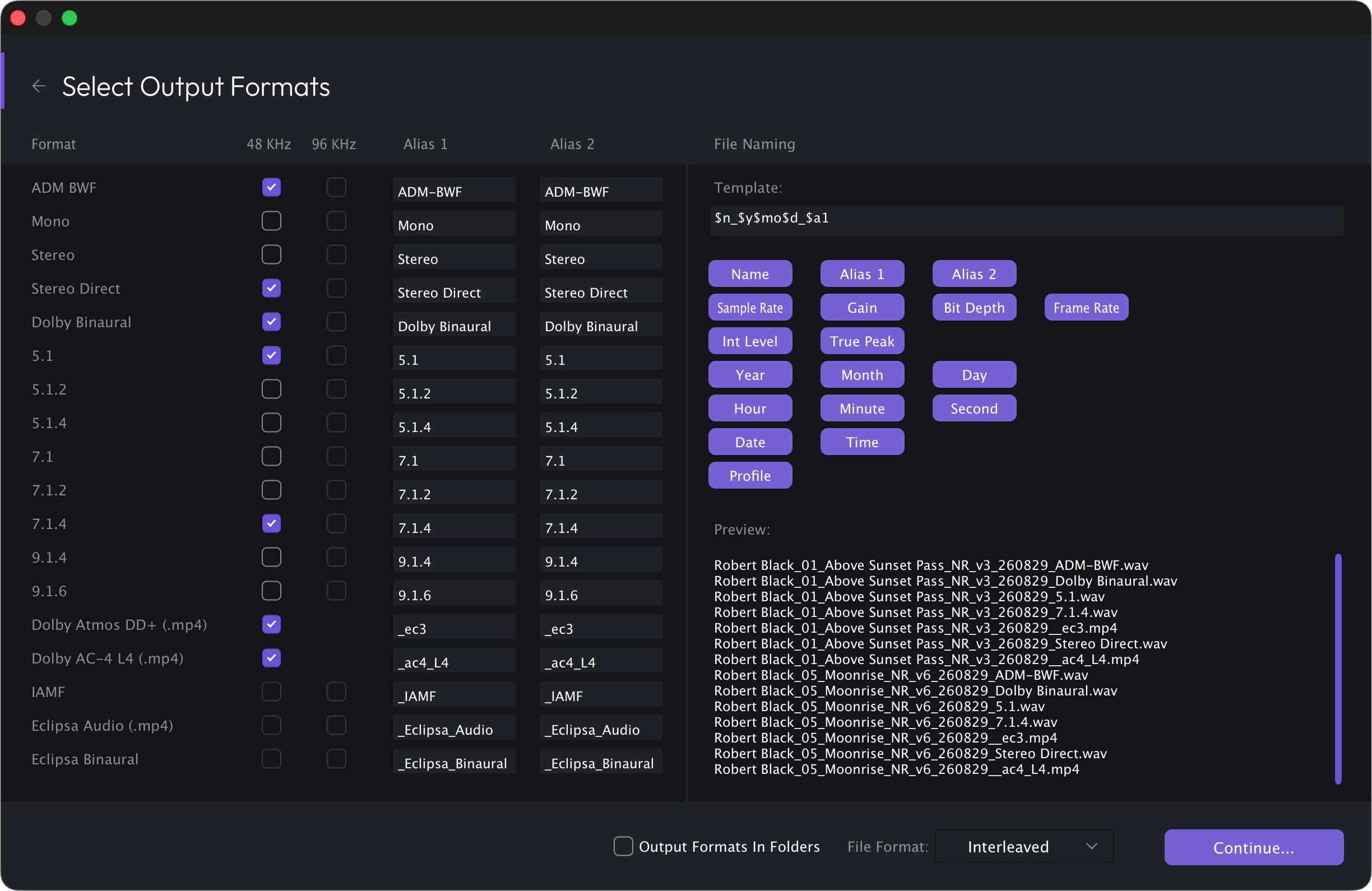Click the green fullscreen window button
Image resolution: width=1372 pixels, height=891 pixels.
pos(69,18)
